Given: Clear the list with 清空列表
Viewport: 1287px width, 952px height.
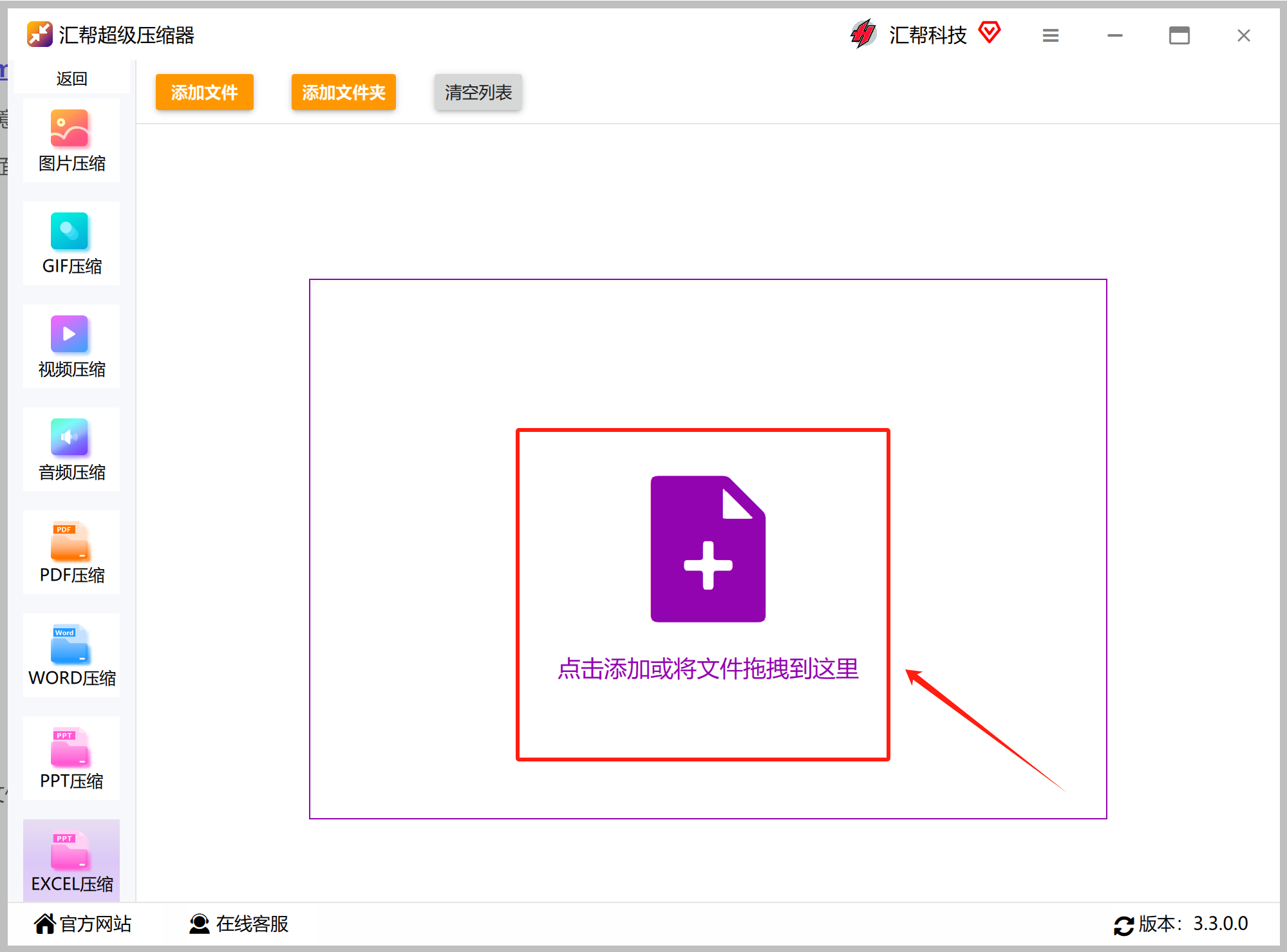Looking at the screenshot, I should tap(478, 92).
